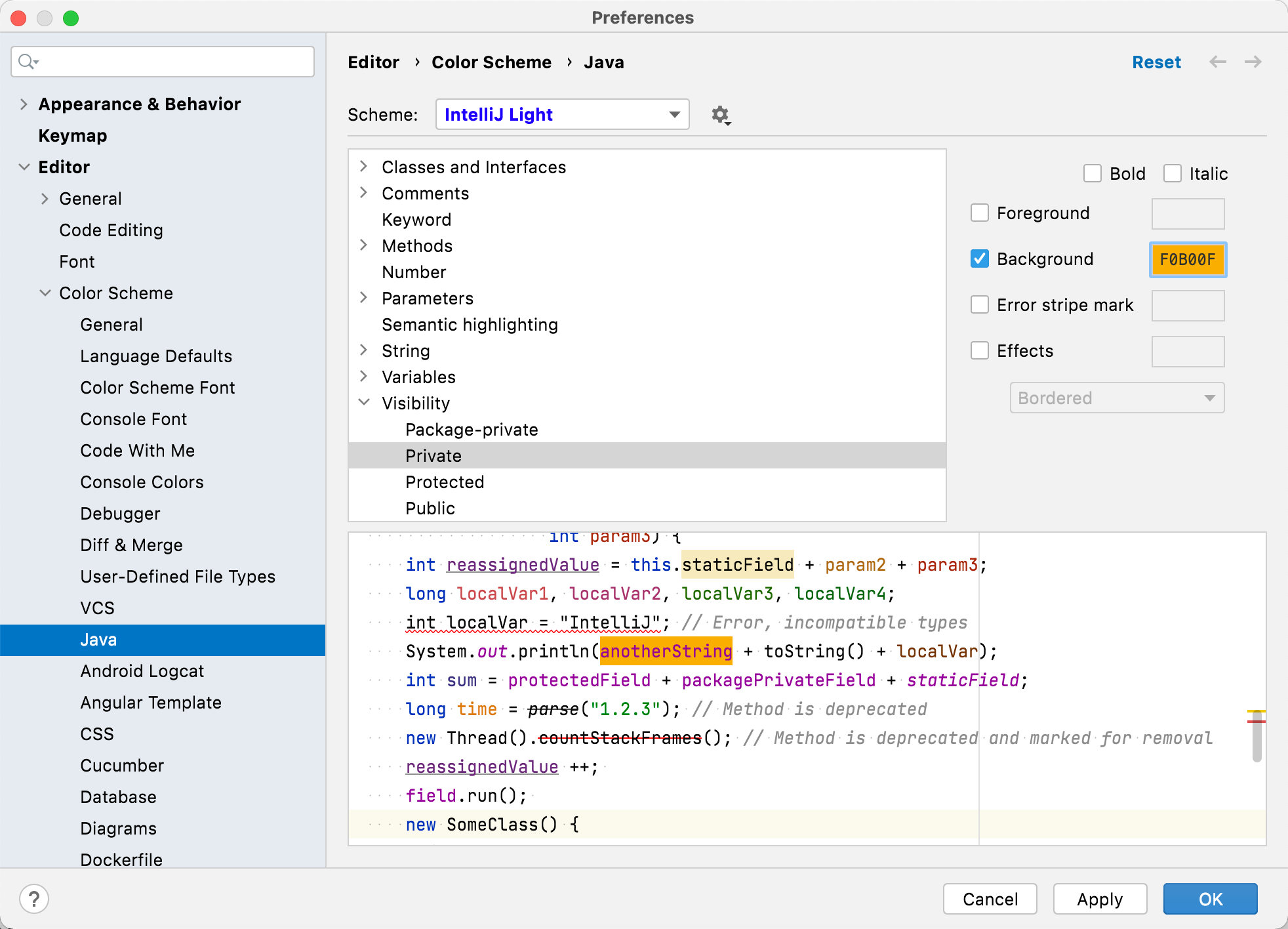Click OK to apply preferences changes
This screenshot has width=1288, height=929.
point(1211,899)
